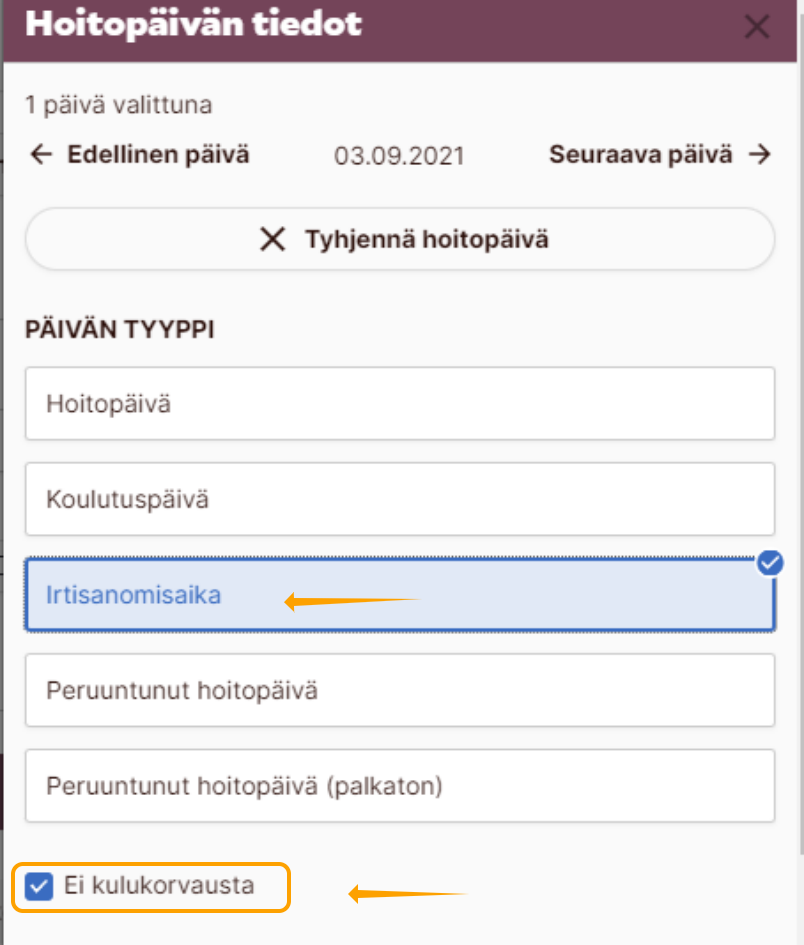Go to Seuraava päivä via its text label
Viewport: 804px width, 945px height.
tap(640, 155)
